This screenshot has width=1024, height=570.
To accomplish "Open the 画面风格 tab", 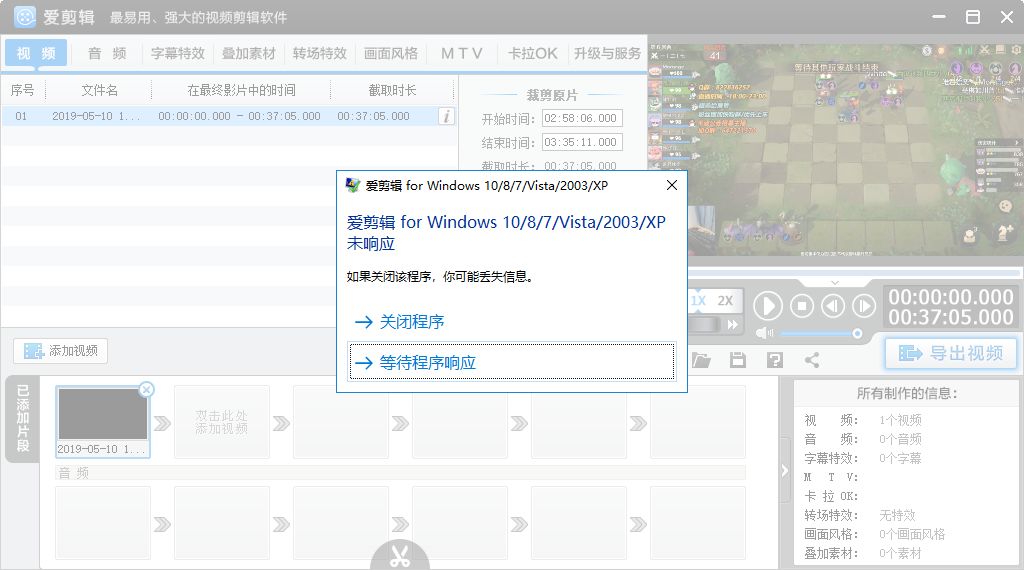I will coord(391,54).
